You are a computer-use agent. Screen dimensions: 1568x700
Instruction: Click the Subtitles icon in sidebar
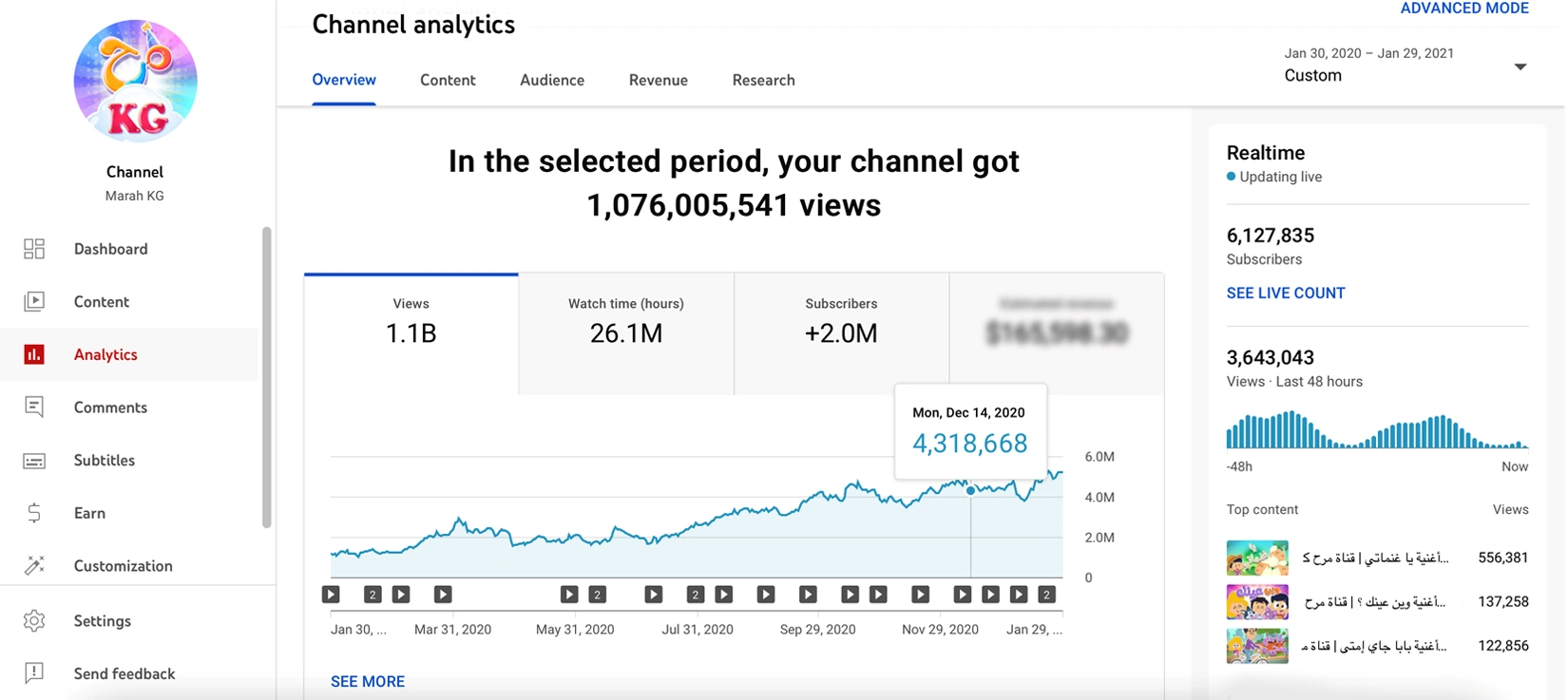(34, 460)
